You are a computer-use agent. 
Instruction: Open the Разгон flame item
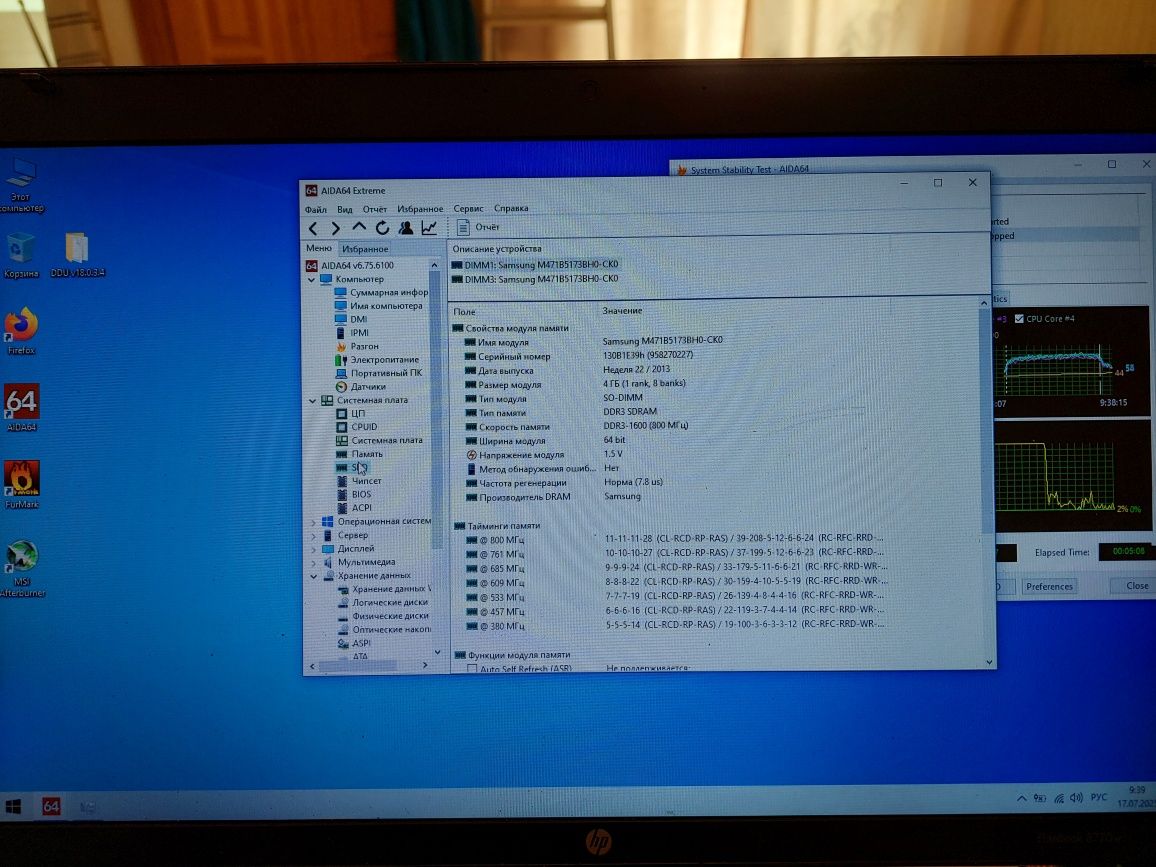[358, 346]
